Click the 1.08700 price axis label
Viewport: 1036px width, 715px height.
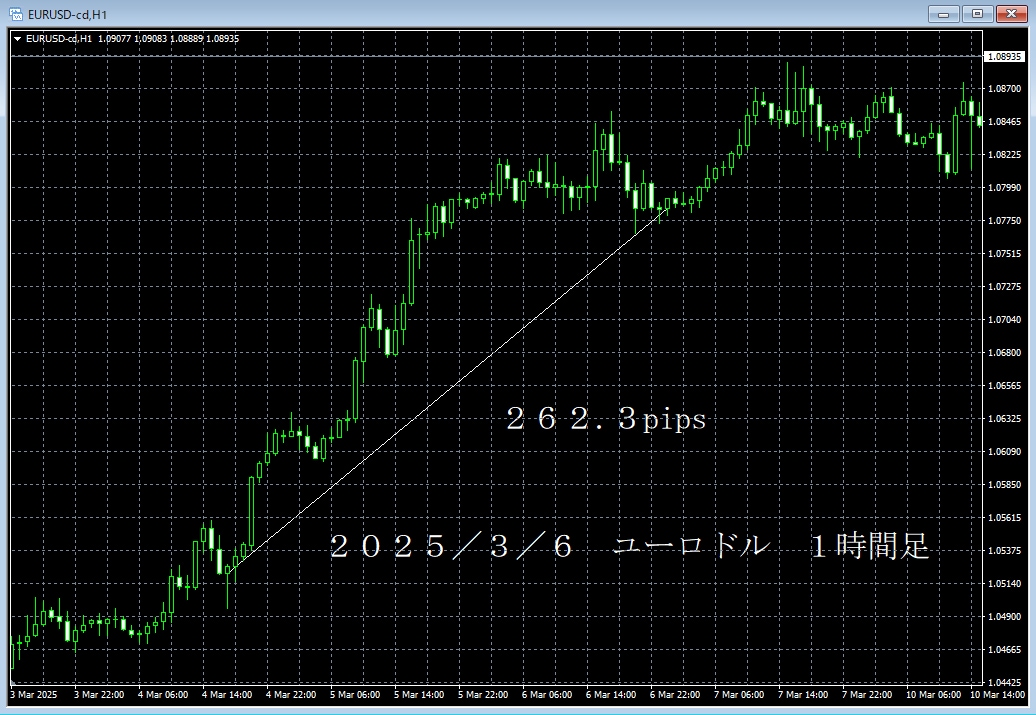point(1004,89)
